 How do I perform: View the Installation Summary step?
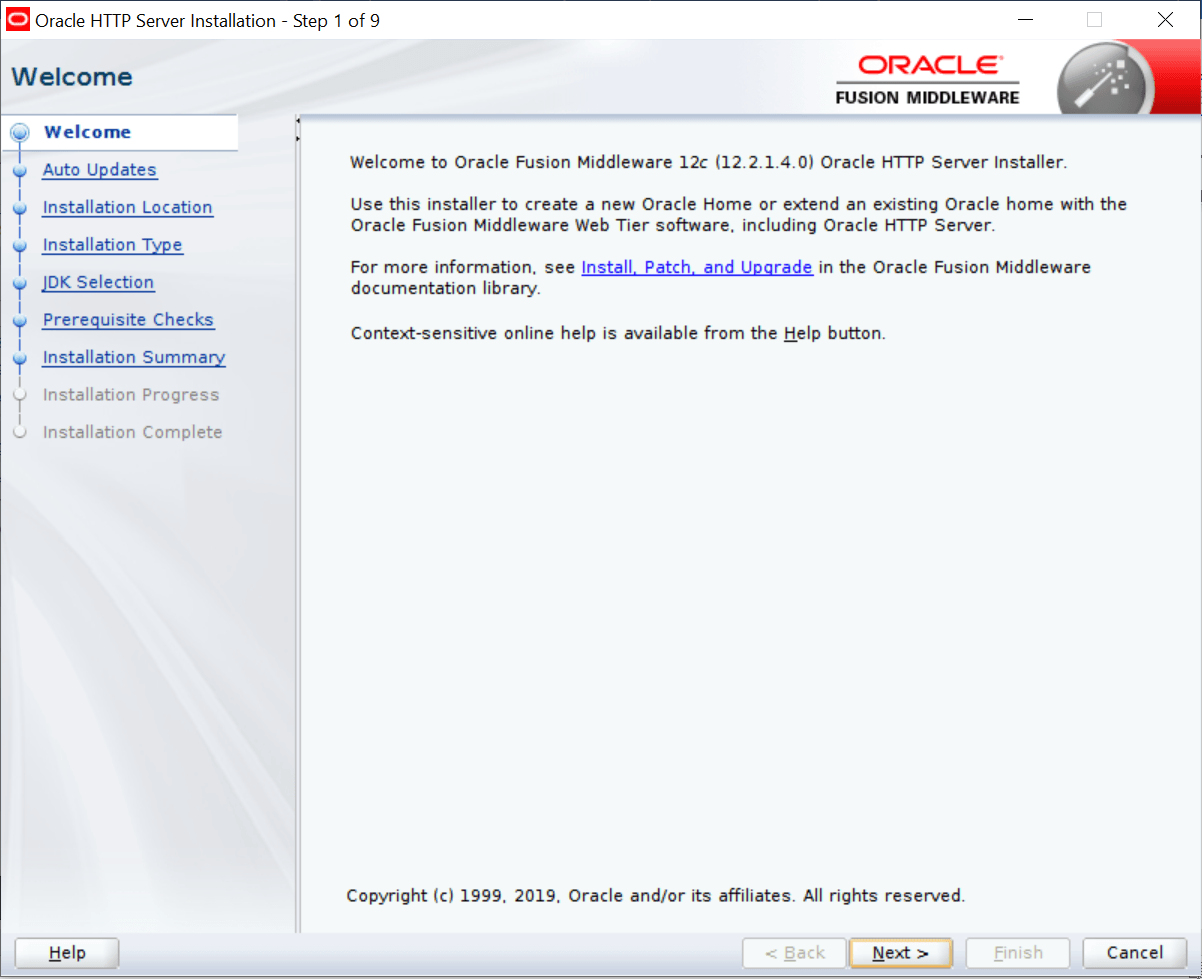click(x=133, y=357)
